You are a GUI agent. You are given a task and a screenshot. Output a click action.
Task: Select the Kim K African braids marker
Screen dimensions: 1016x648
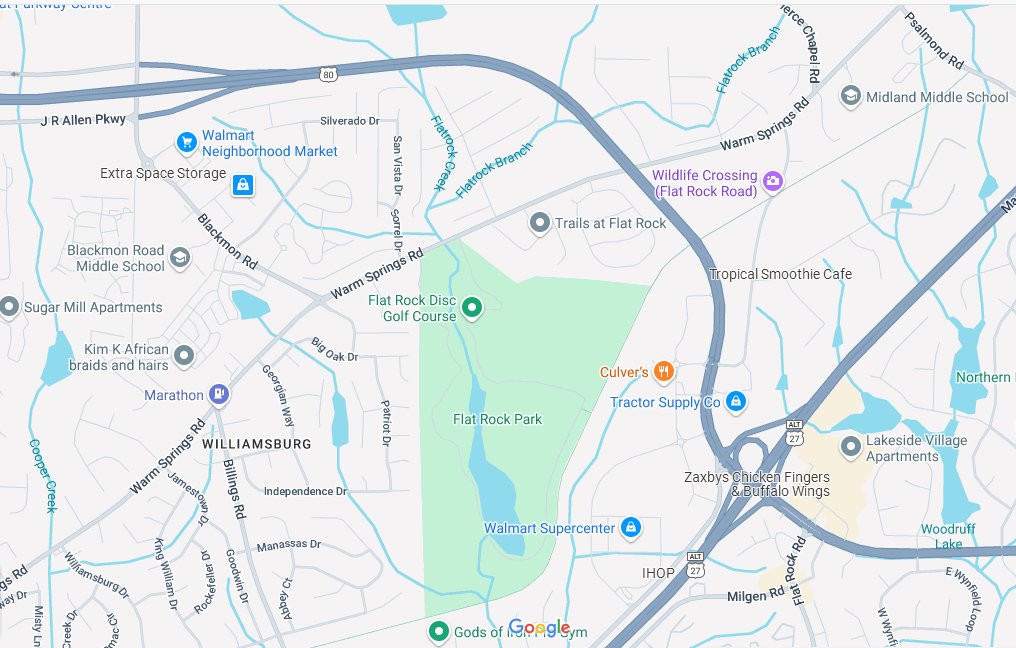(184, 355)
